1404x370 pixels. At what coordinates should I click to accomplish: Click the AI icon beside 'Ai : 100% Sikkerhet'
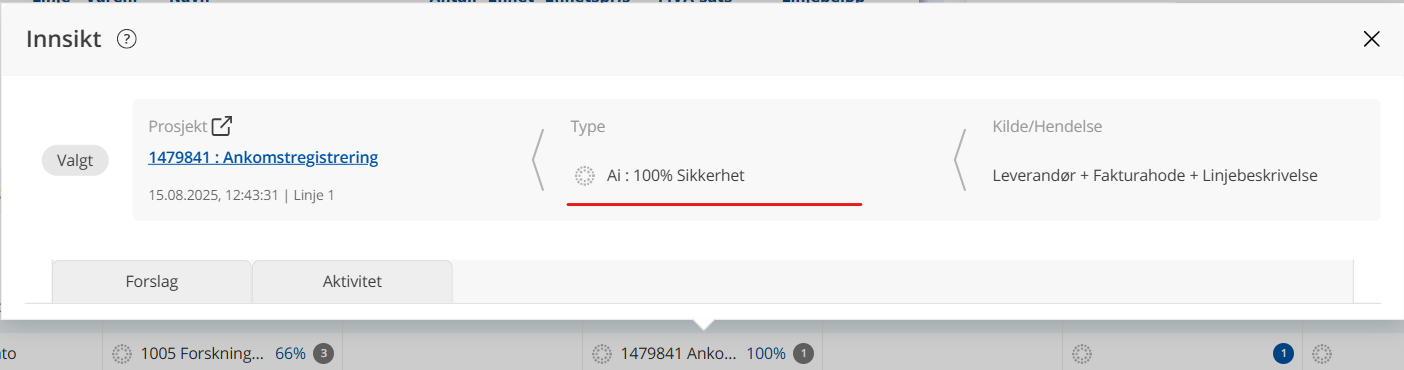click(x=585, y=175)
